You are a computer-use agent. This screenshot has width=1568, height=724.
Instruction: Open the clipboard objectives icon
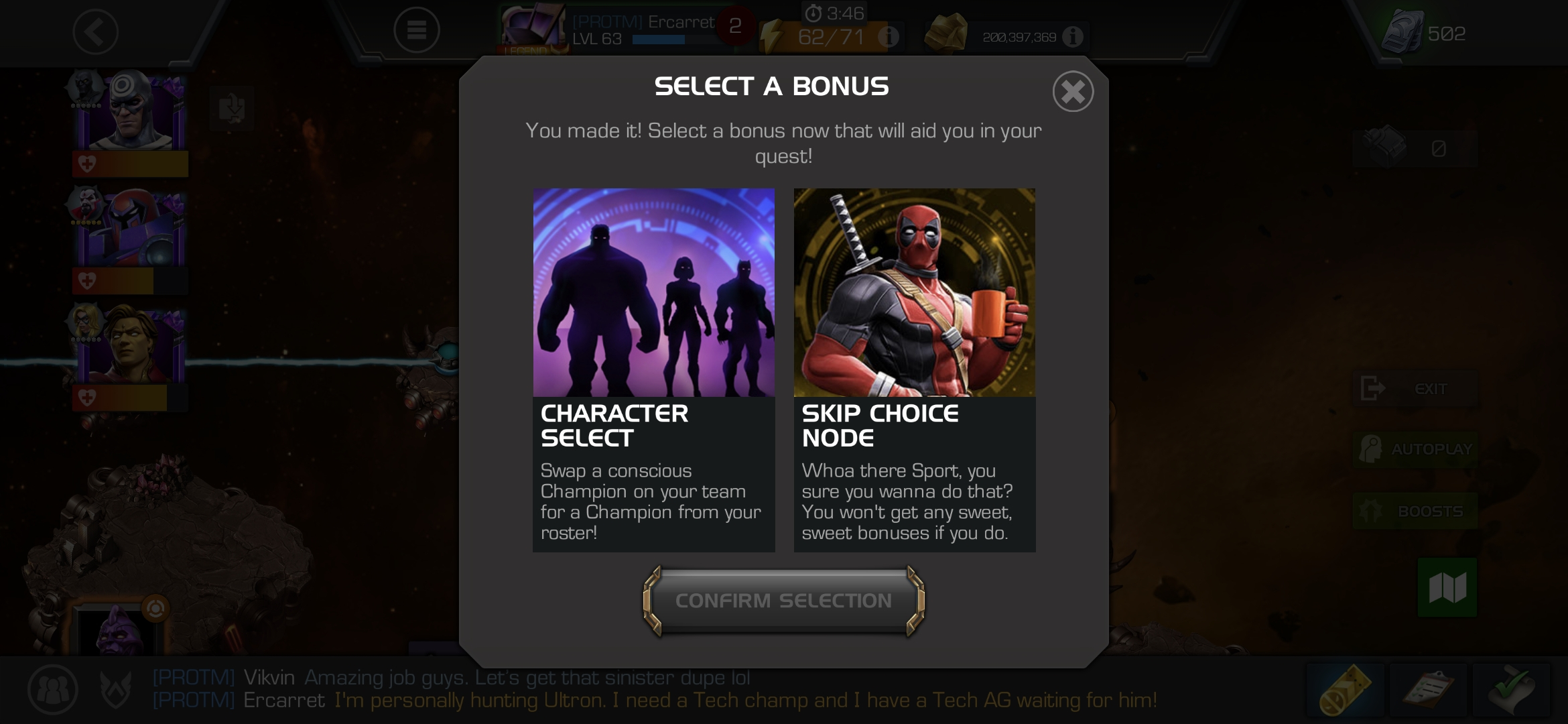pos(1428,690)
